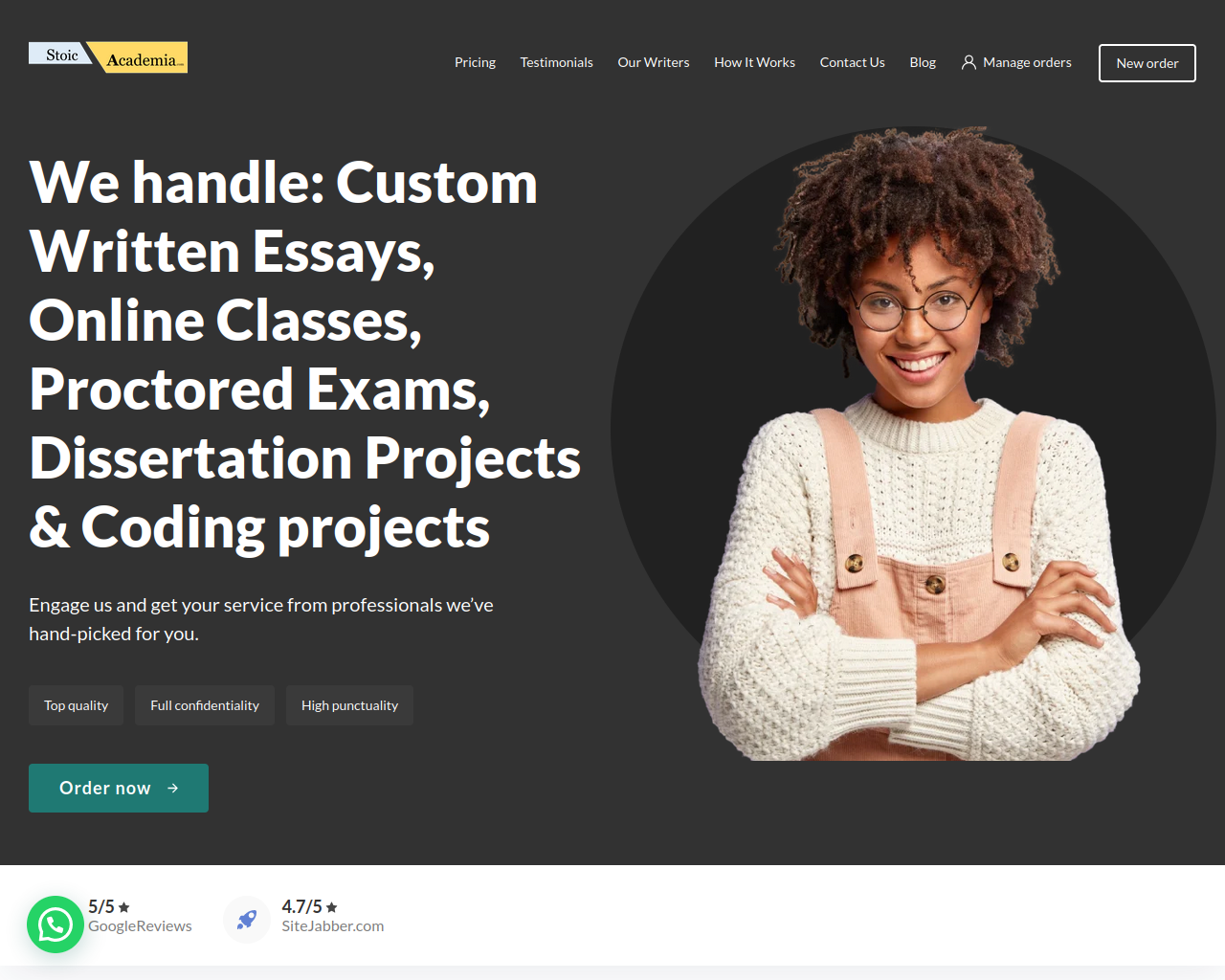Click the Stoic Academia logo
1225x980 pixels.
point(108,56)
